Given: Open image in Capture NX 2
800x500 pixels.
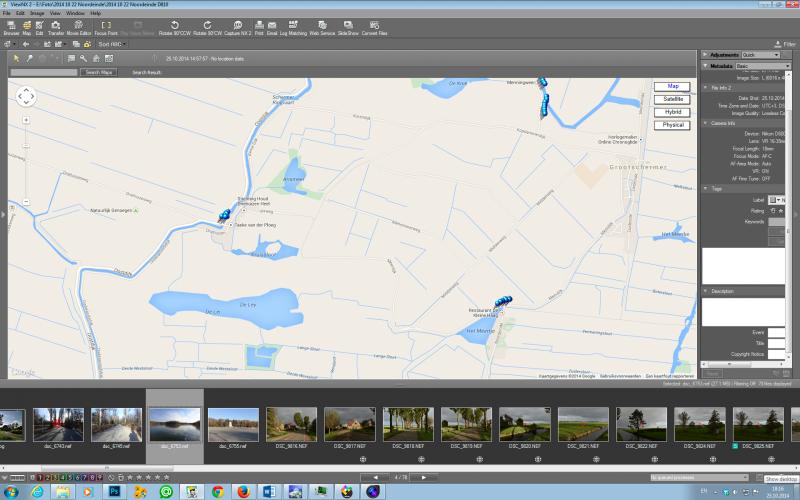Looking at the screenshot, I should click(x=238, y=28).
